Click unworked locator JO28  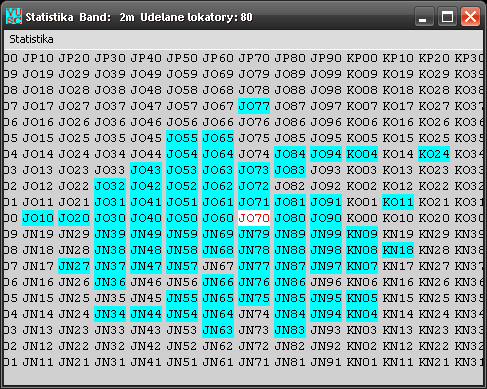(x=74, y=90)
